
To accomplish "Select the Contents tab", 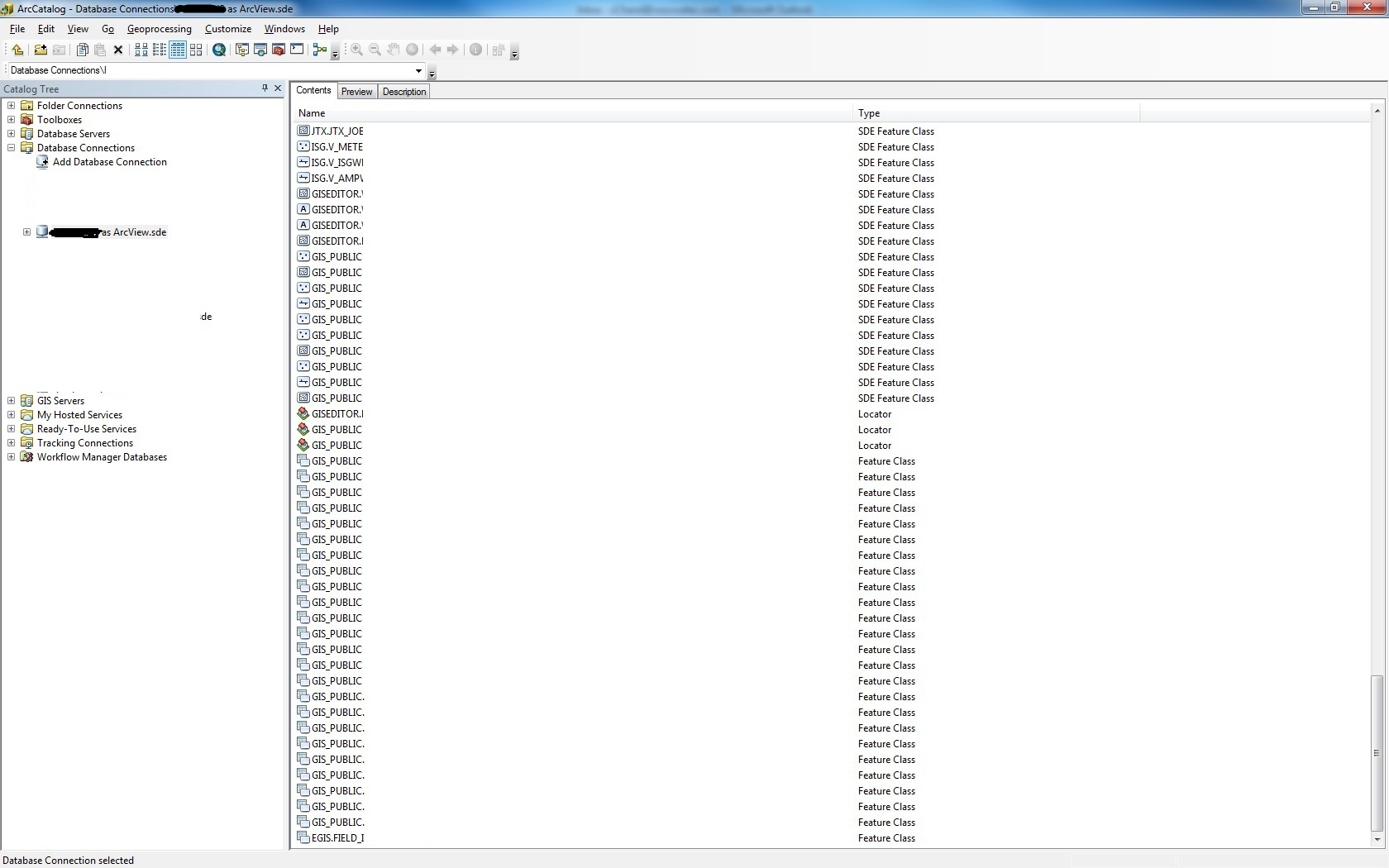I will (x=313, y=91).
